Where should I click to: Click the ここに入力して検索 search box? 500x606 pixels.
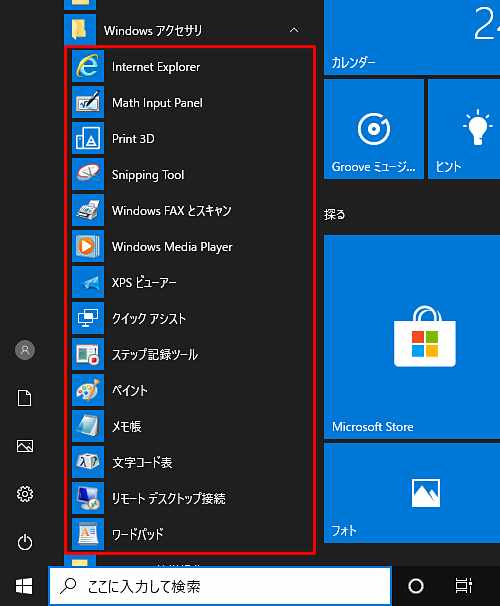[x=220, y=586]
